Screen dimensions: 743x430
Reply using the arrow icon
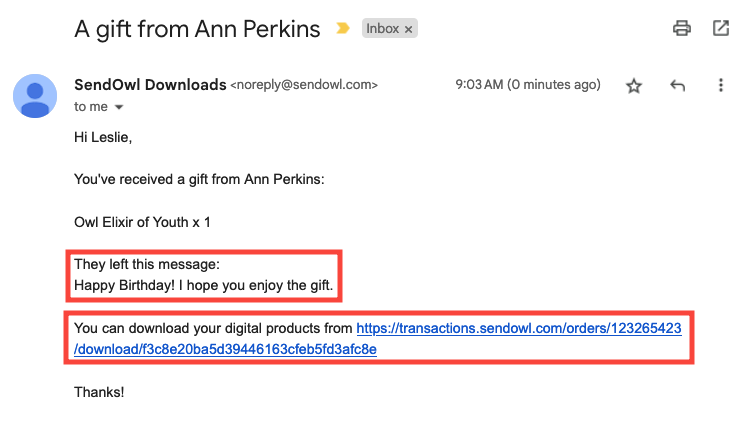(677, 86)
